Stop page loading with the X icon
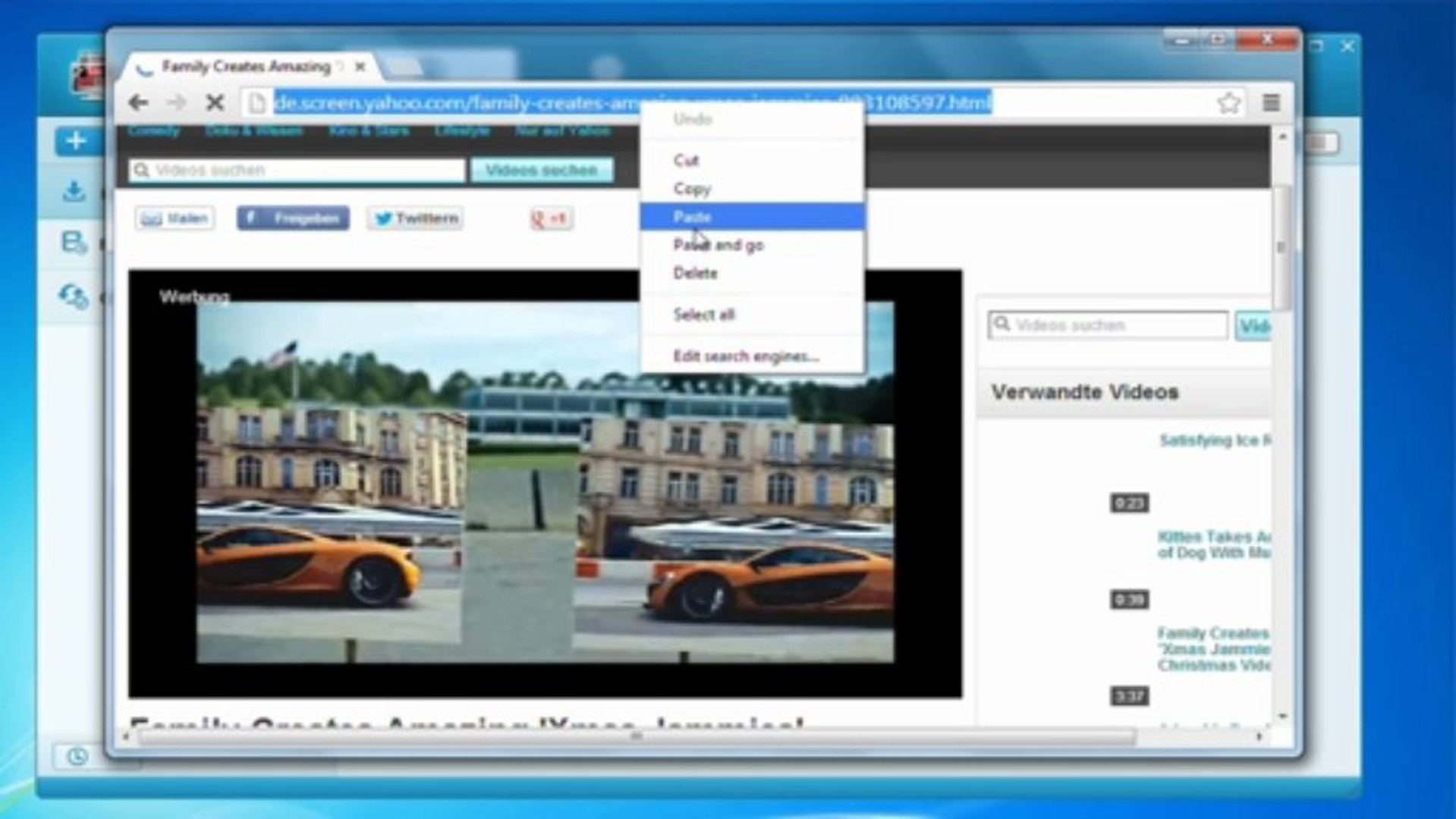 click(x=215, y=102)
